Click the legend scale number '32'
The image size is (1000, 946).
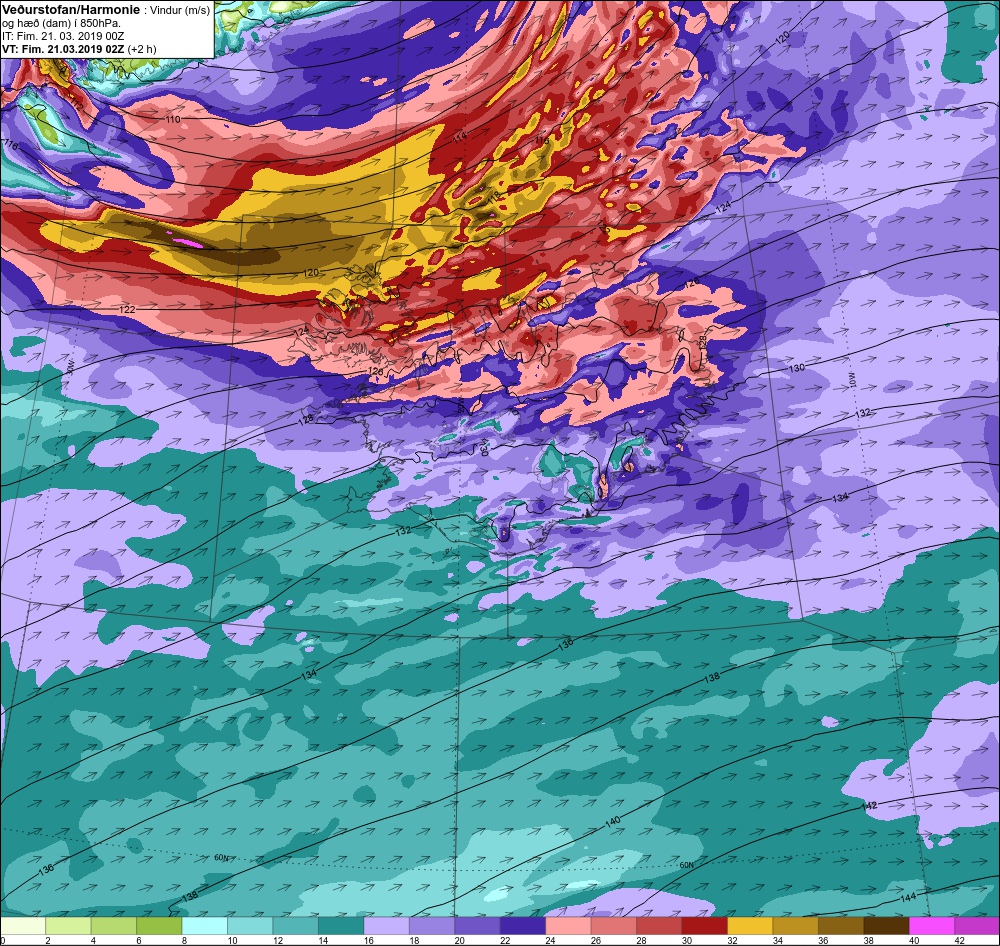(732, 940)
